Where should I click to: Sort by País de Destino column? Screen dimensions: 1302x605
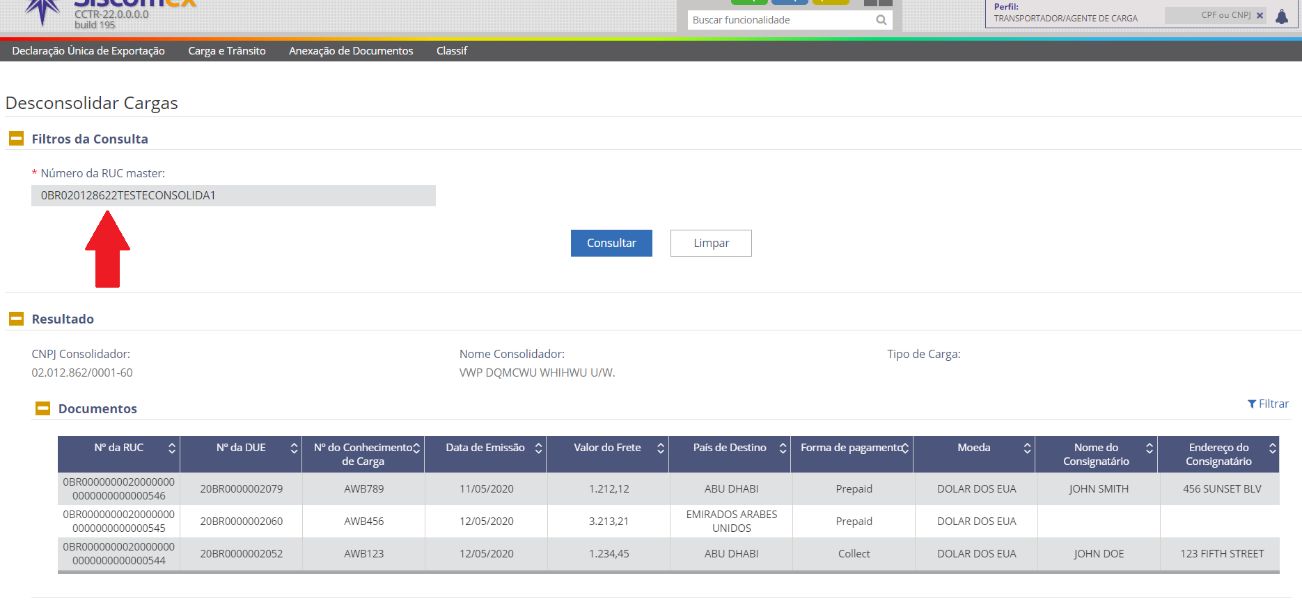pos(782,448)
